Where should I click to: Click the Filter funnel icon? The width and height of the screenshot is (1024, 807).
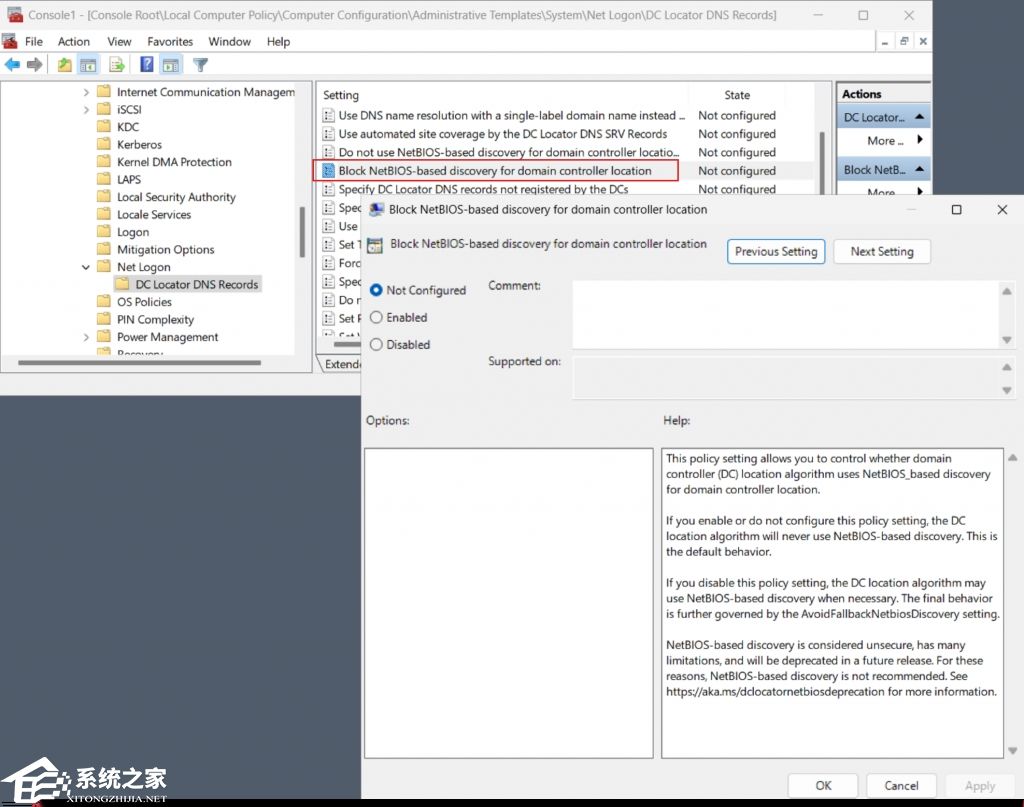coord(200,65)
